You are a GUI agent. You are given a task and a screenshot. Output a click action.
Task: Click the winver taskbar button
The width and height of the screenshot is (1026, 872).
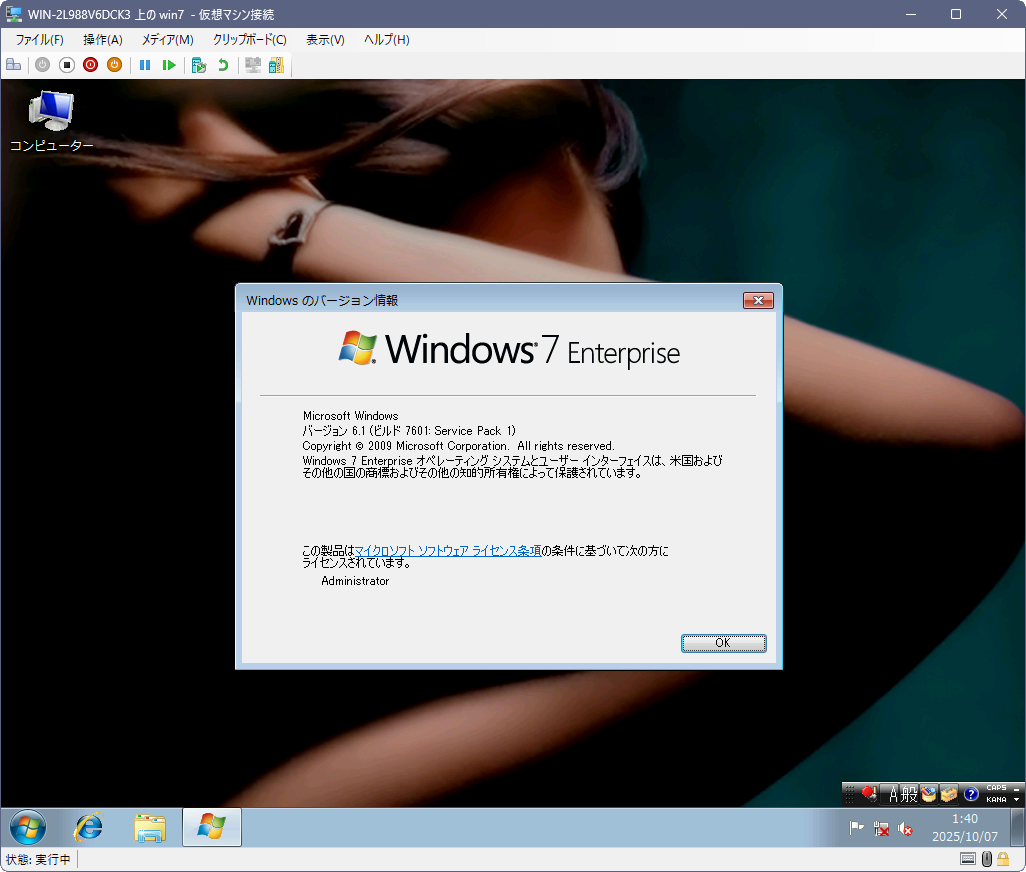pos(211,827)
